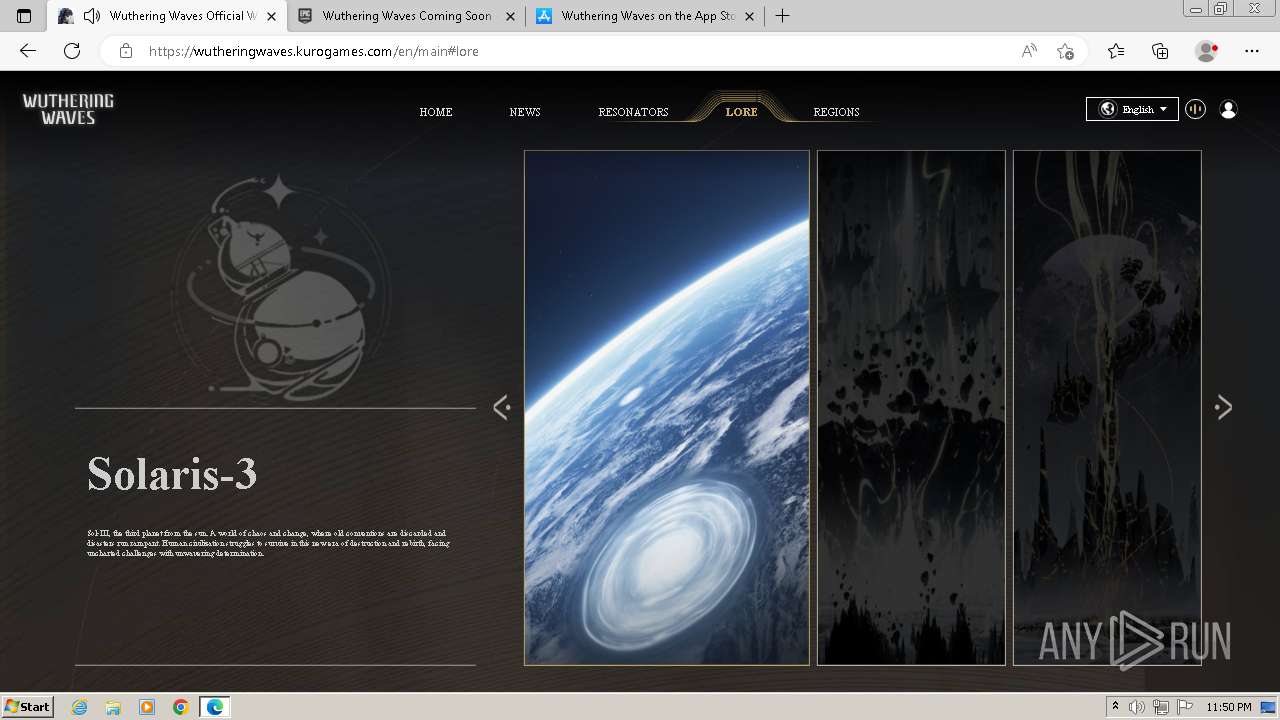The image size is (1280, 720).
Task: Open the Favorites list icon
Action: (1116, 51)
